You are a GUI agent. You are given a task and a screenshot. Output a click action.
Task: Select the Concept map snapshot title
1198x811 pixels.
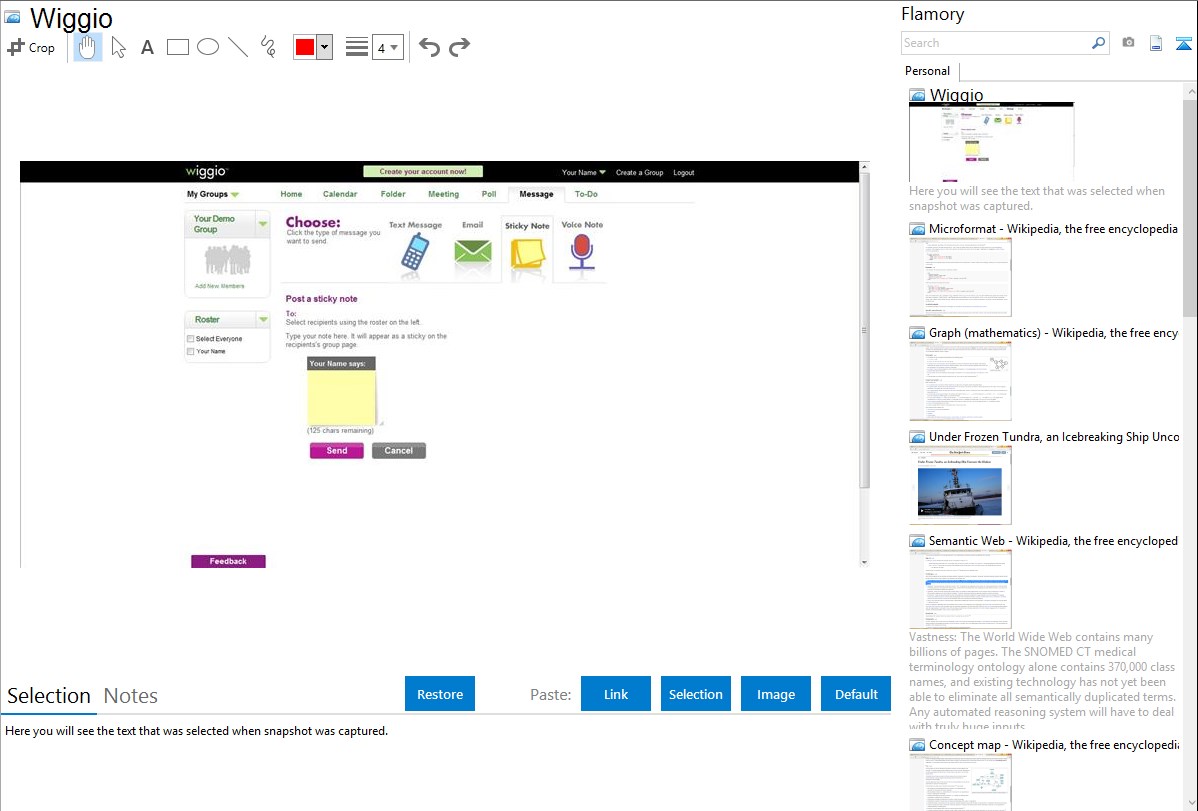[x=1053, y=744]
